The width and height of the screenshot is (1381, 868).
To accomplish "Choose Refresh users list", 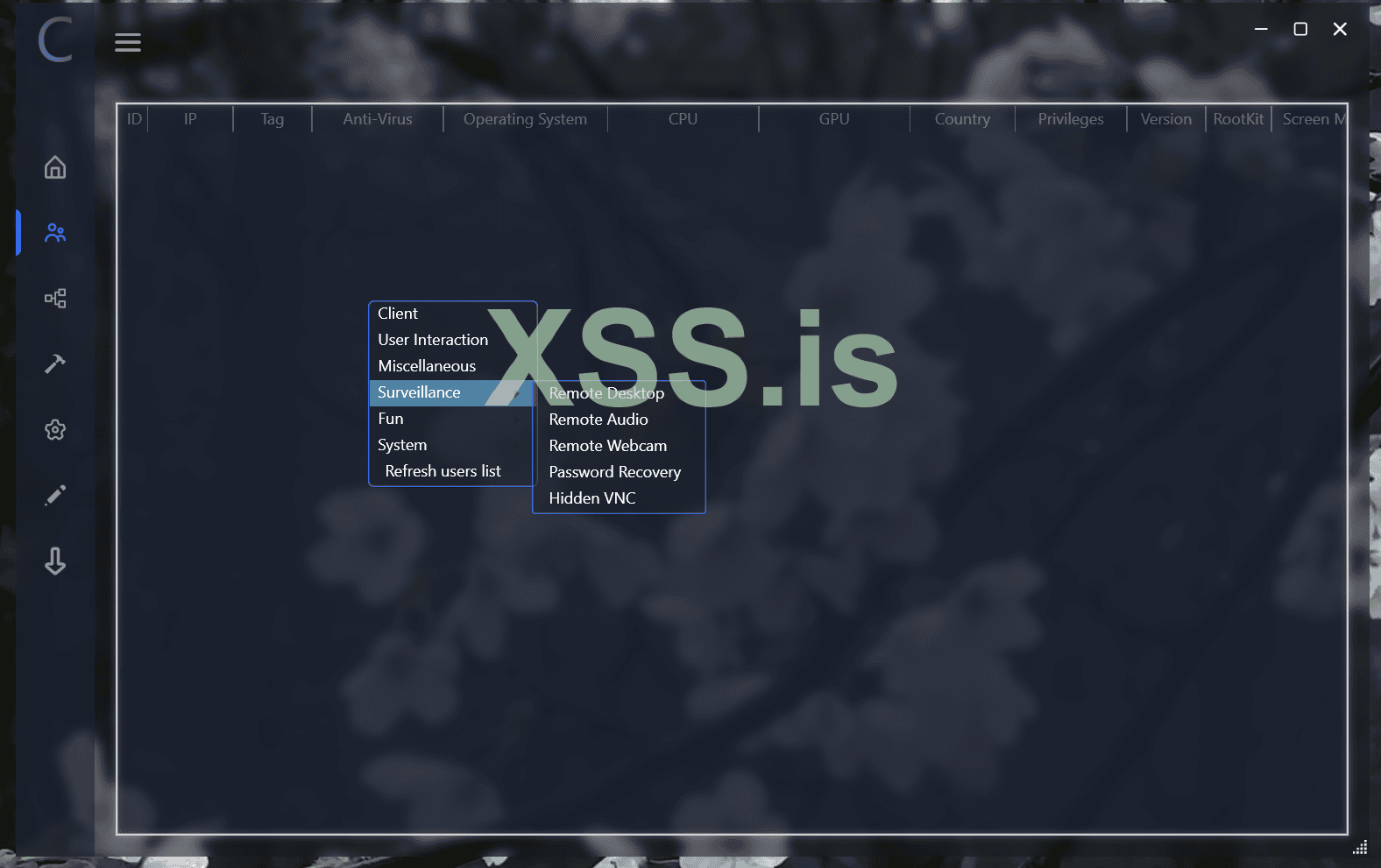I will tap(452, 471).
